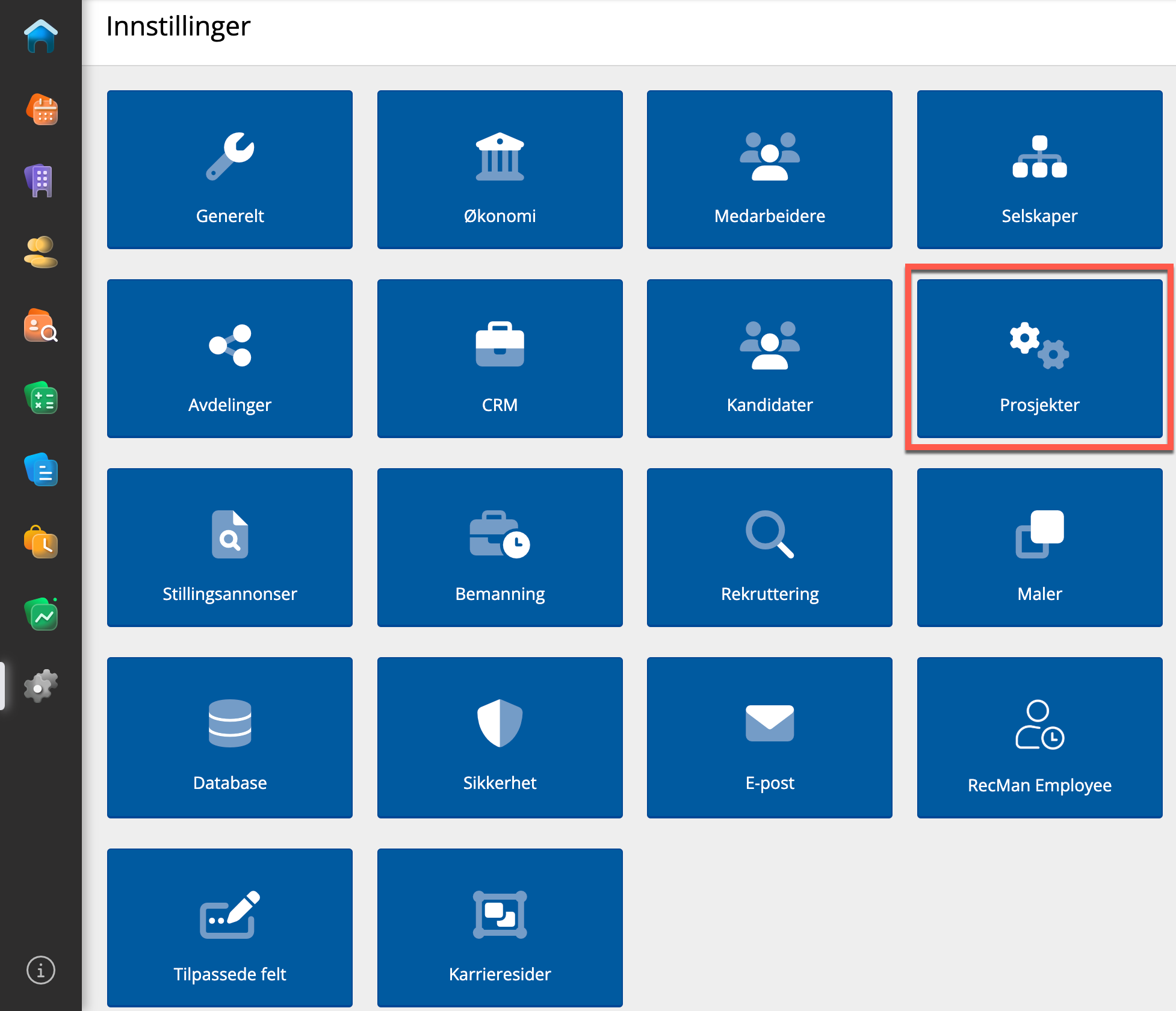The width and height of the screenshot is (1176, 1011).
Task: Click the gold people sidebar icon
Action: click(41, 253)
